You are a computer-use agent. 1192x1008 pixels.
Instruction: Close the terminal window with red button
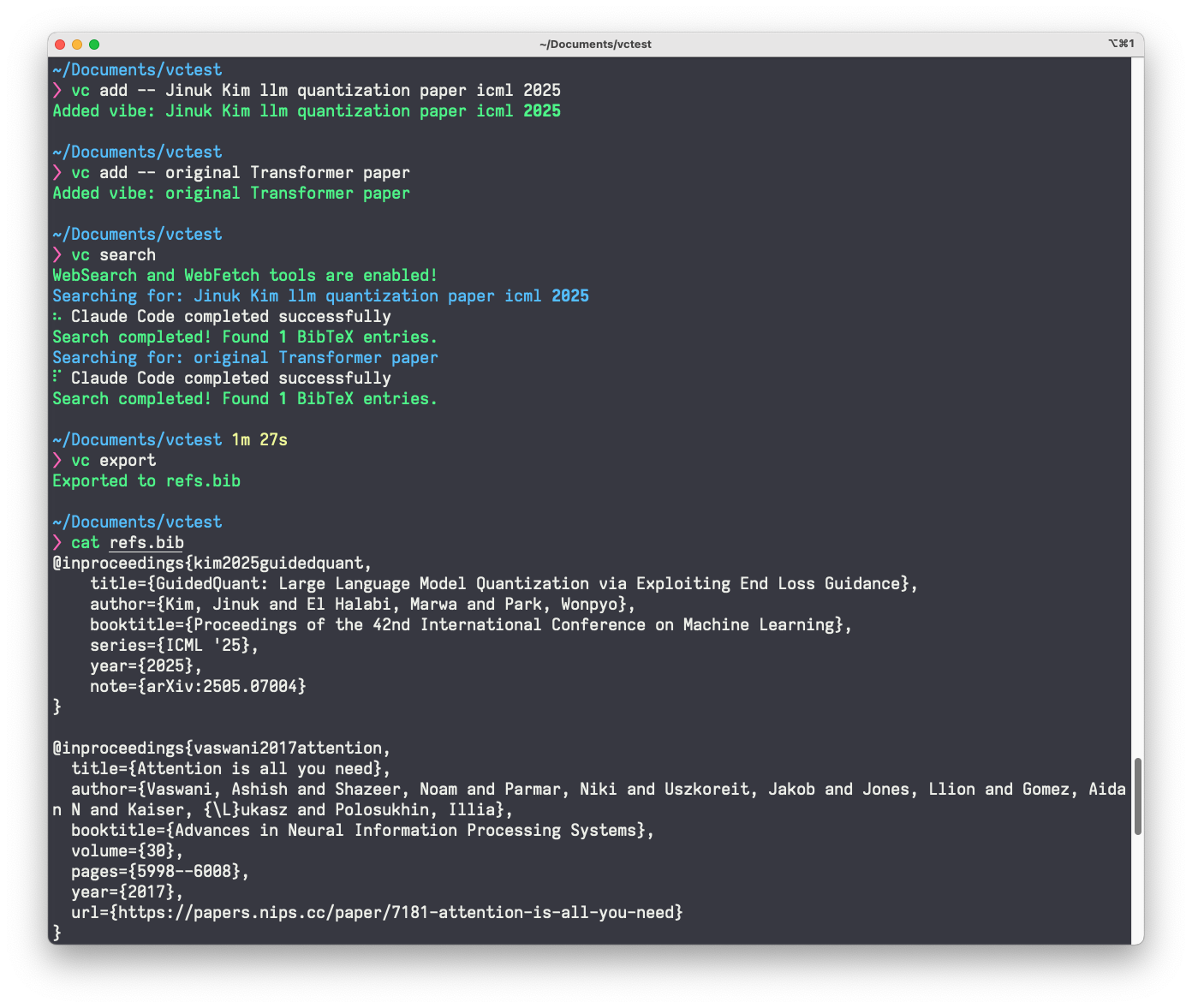pos(60,45)
